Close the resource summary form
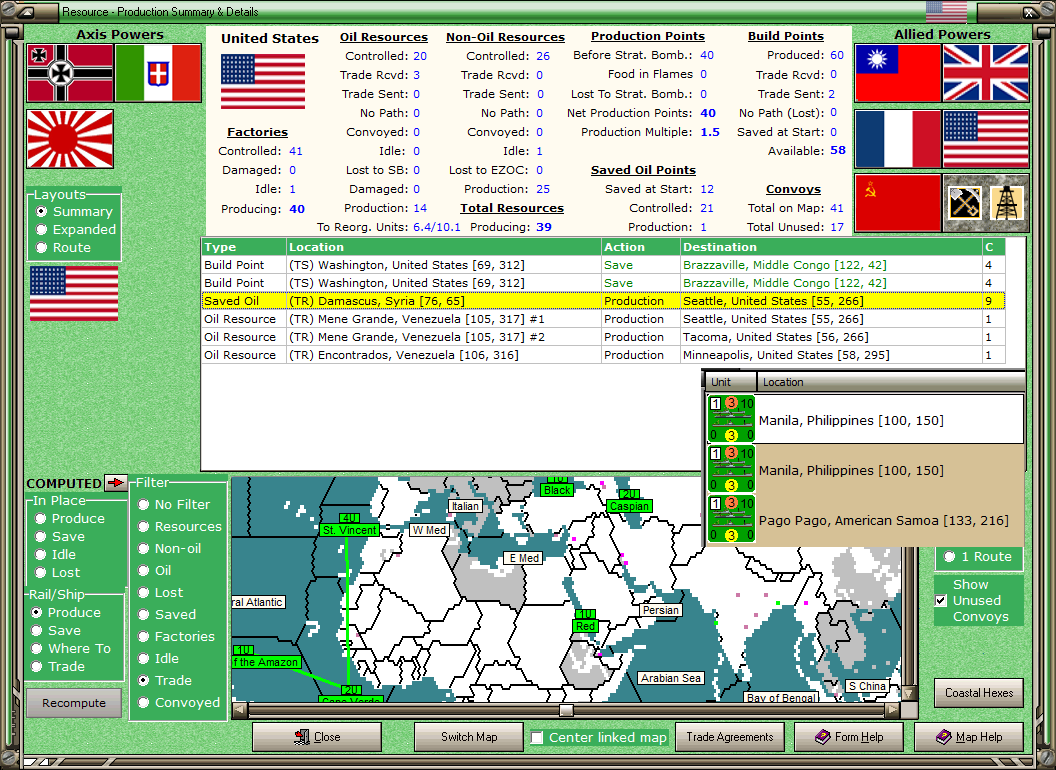 pyautogui.click(x=317, y=737)
